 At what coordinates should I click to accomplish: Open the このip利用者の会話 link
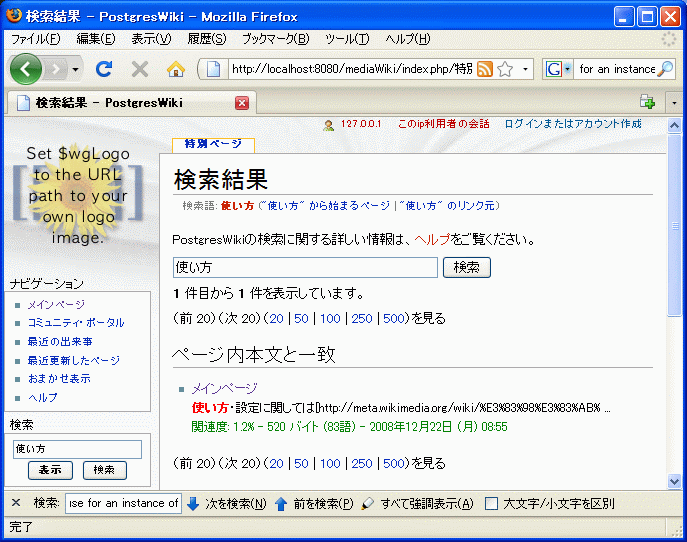(443, 124)
